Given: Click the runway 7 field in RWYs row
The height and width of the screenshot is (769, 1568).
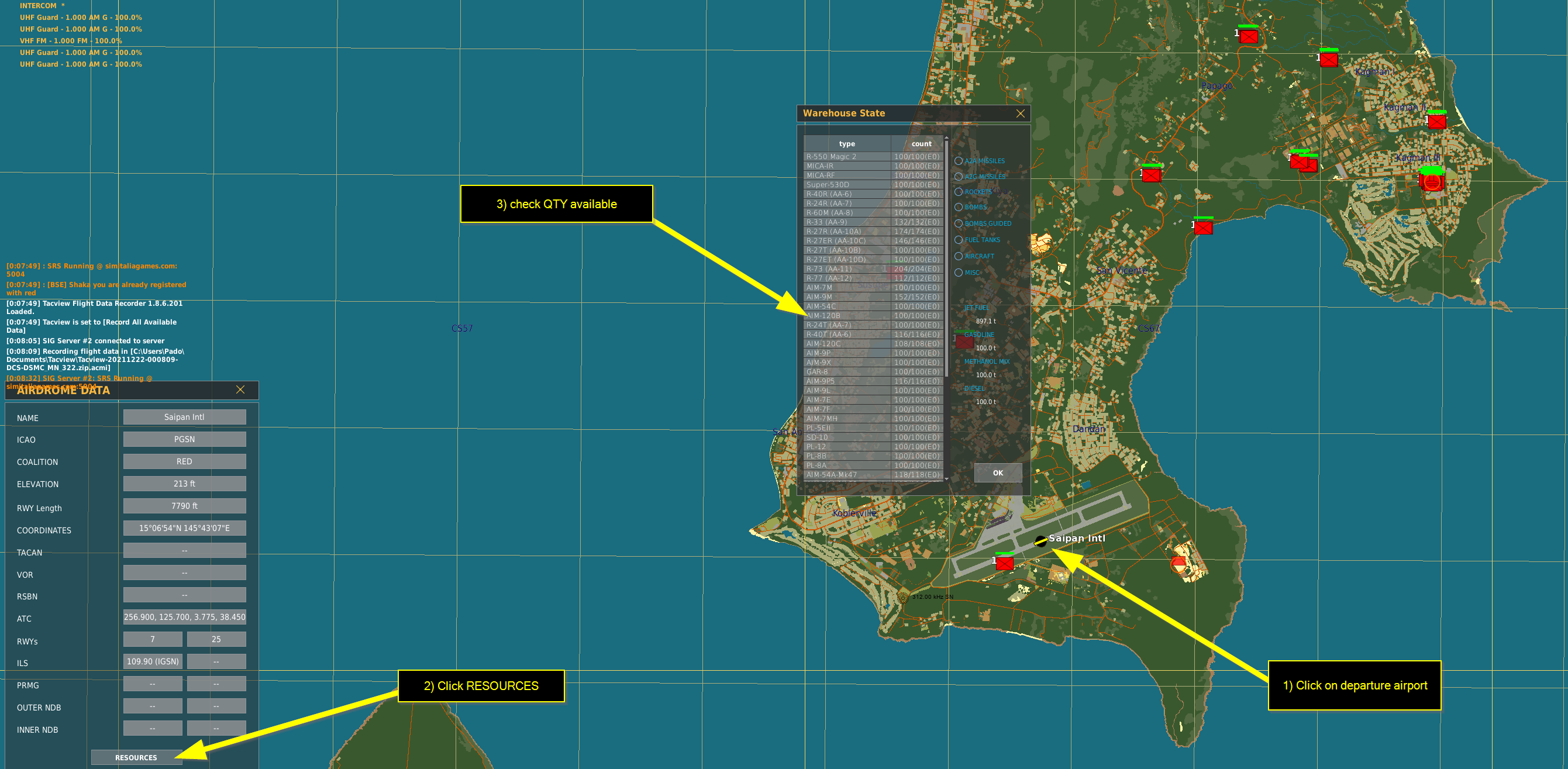Looking at the screenshot, I should tap(153, 639).
